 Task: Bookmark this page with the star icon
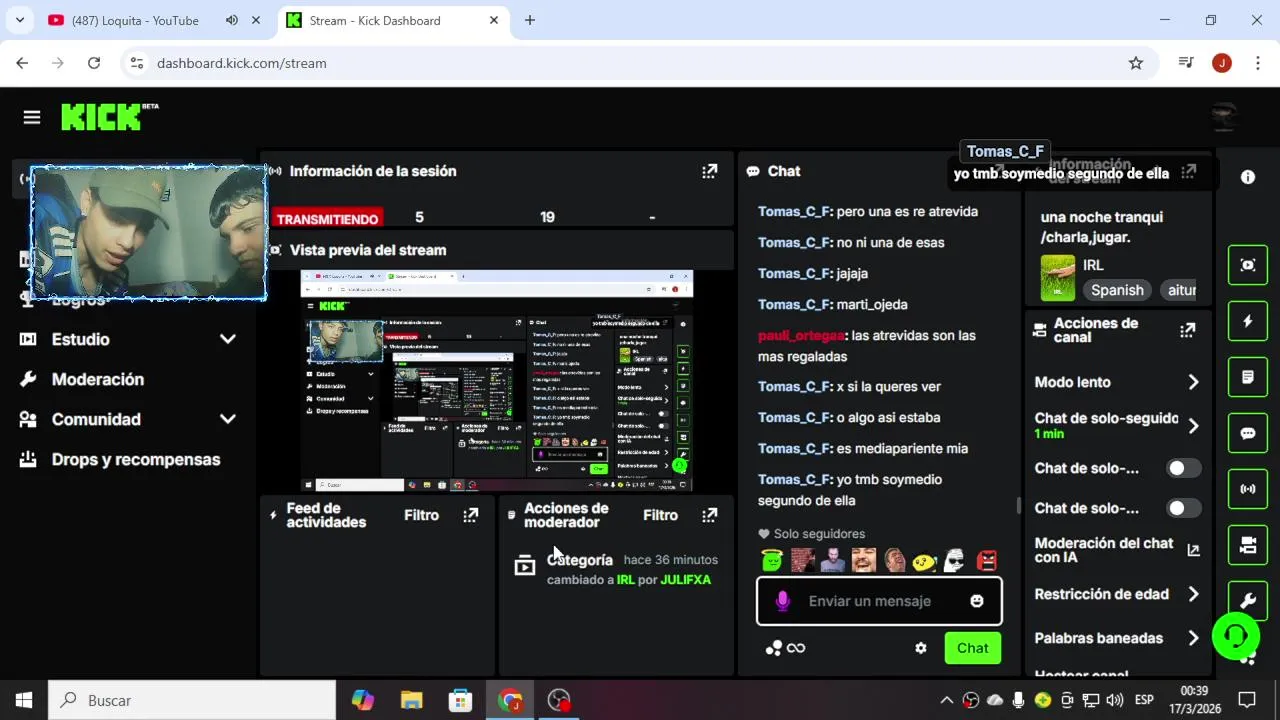tap(1136, 63)
